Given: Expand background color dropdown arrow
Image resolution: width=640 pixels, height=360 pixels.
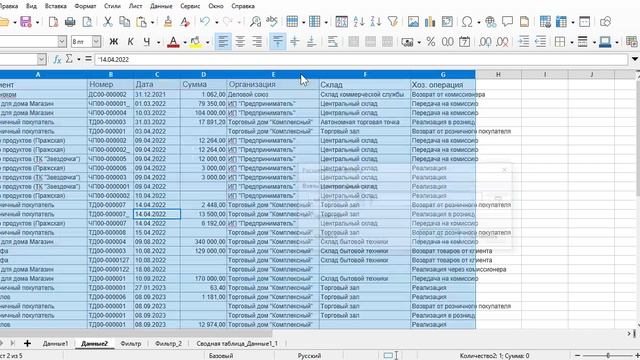Looking at the screenshot, I should (207, 42).
